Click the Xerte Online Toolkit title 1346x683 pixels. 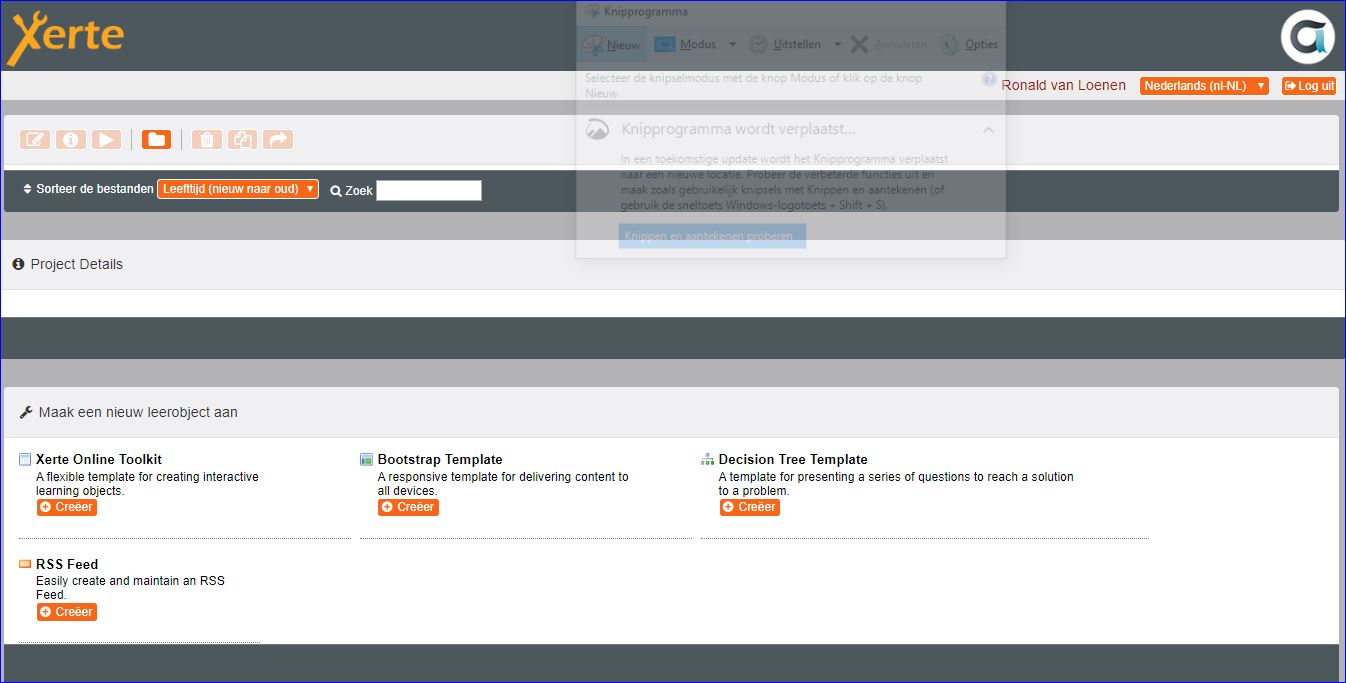99,460
